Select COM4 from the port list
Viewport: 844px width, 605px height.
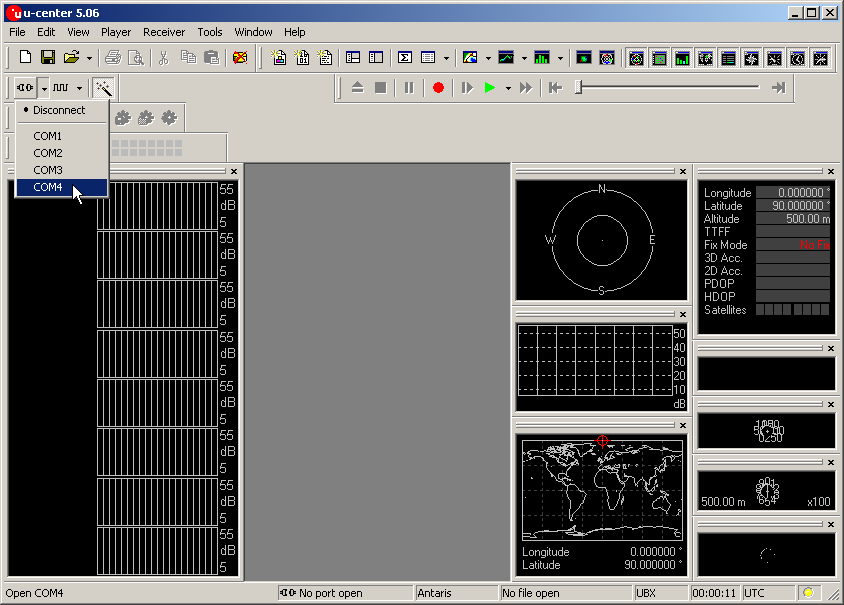coord(48,187)
